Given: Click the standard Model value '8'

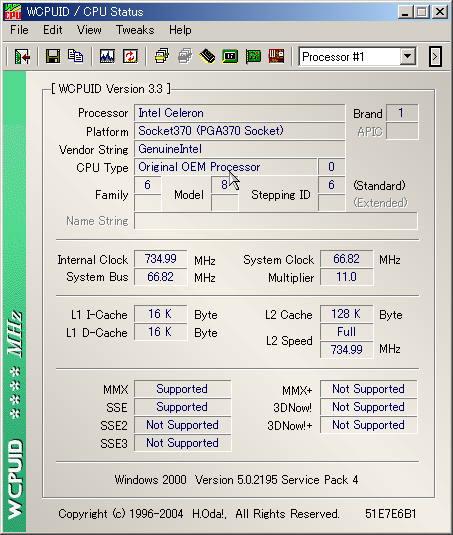Looking at the screenshot, I should click(224, 185).
